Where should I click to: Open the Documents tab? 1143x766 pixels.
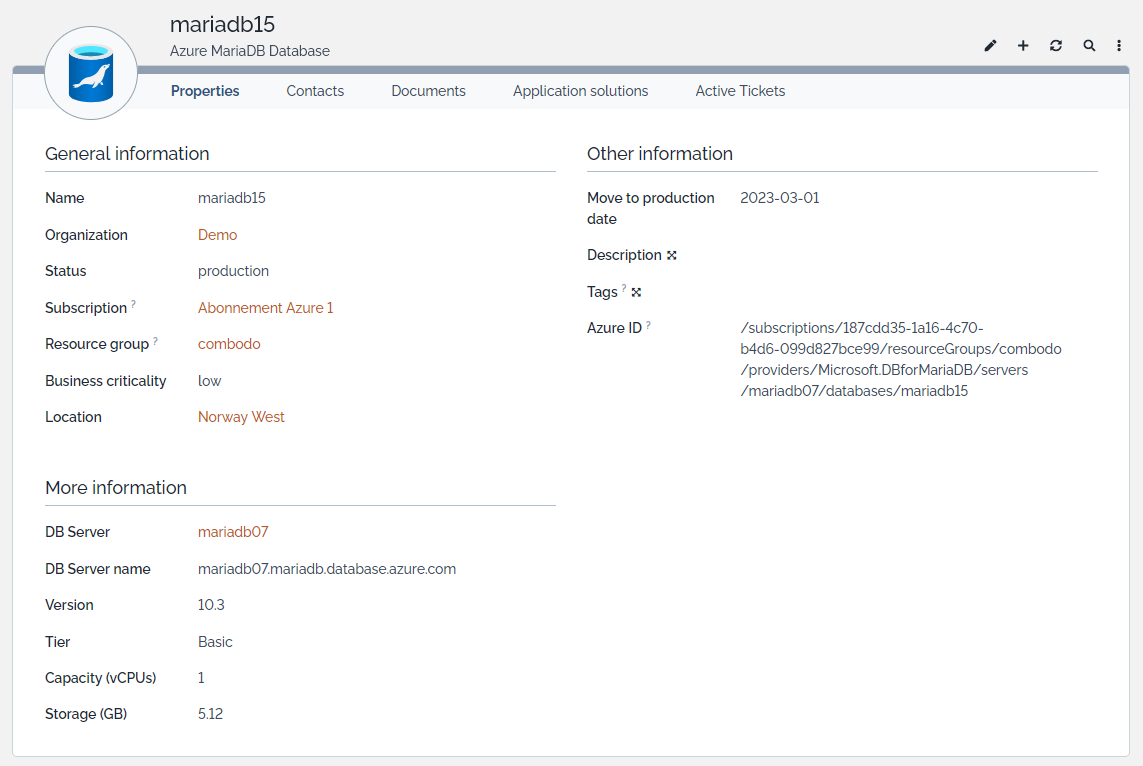coord(428,91)
